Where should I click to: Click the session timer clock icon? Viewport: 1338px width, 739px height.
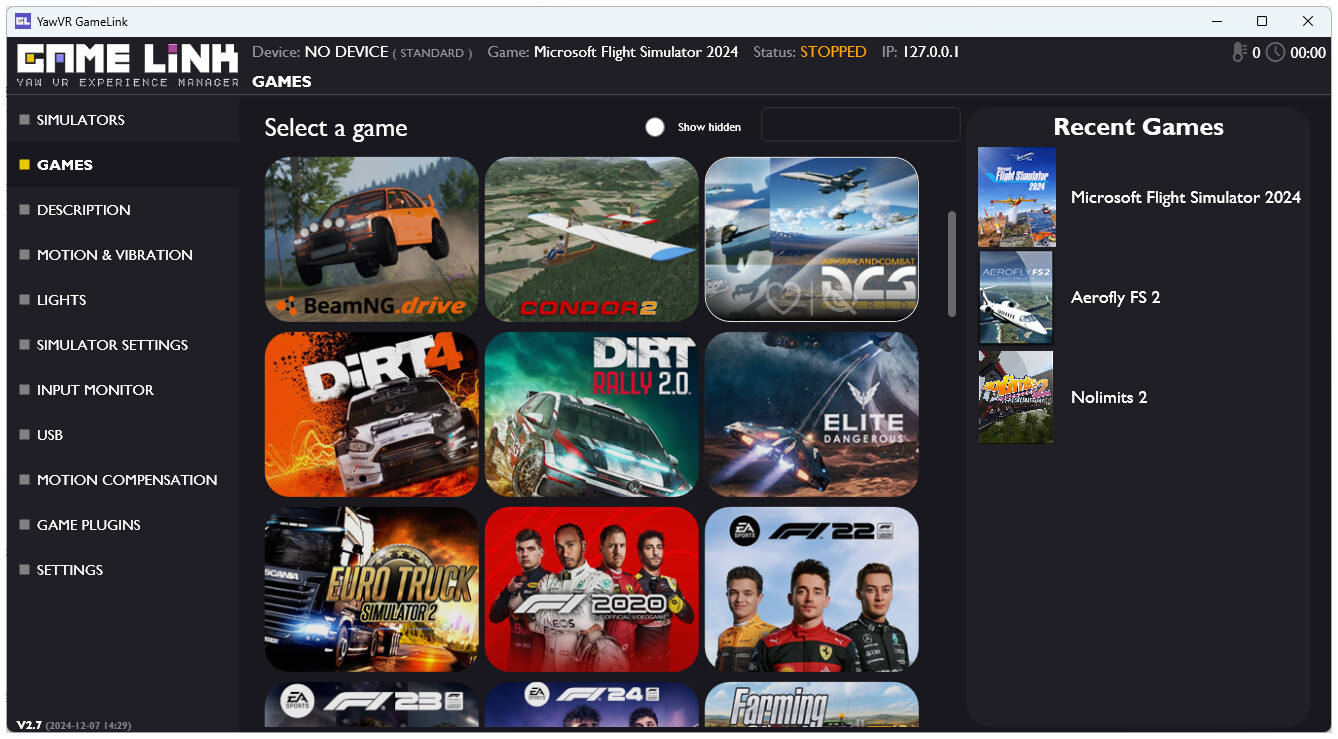tap(1274, 52)
